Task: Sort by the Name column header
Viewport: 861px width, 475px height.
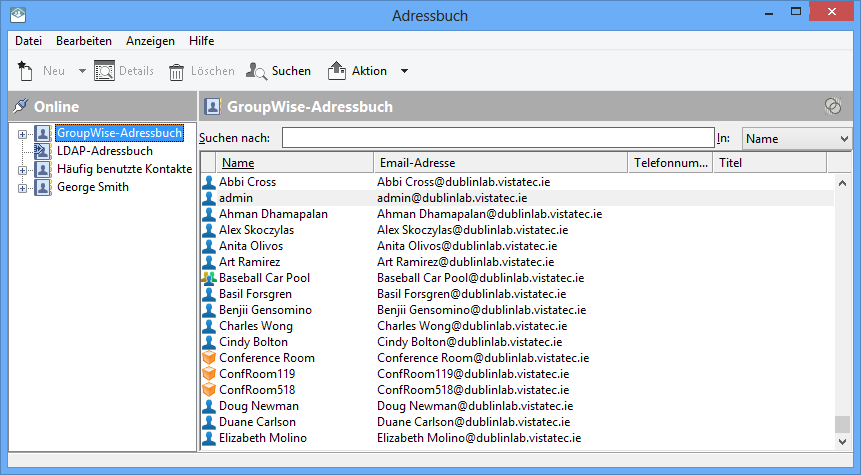Action: tap(295, 163)
